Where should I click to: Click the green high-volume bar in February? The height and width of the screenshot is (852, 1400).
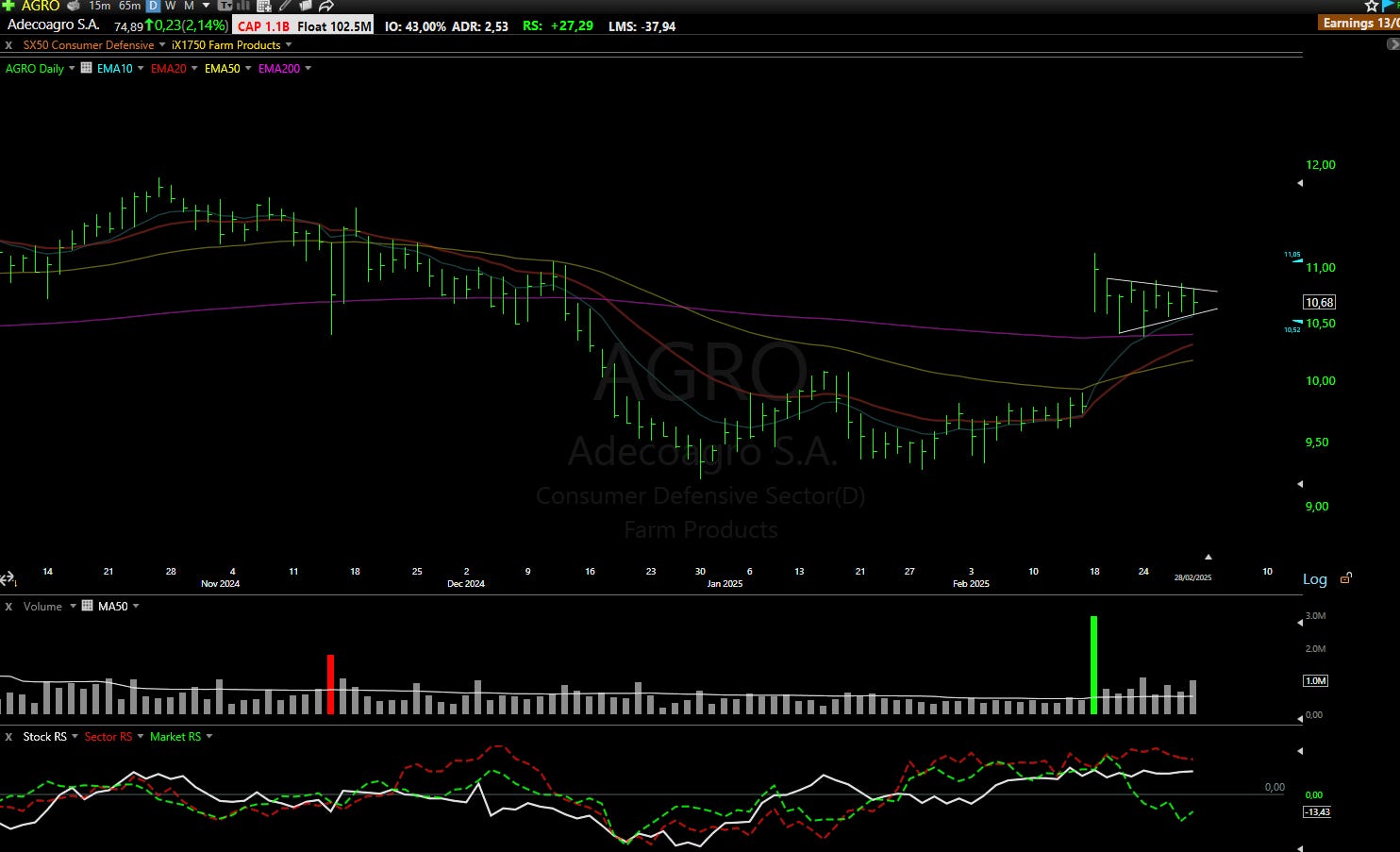coord(1093,664)
